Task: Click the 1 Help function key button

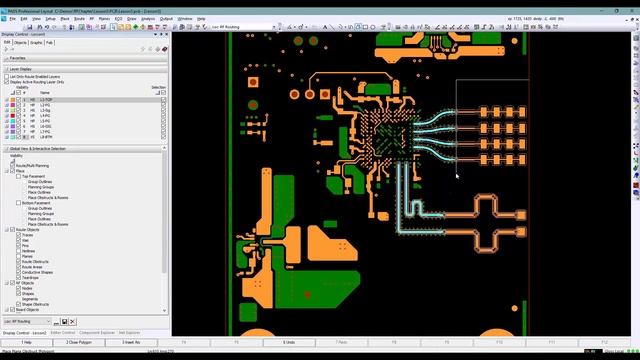Action: pos(27,342)
